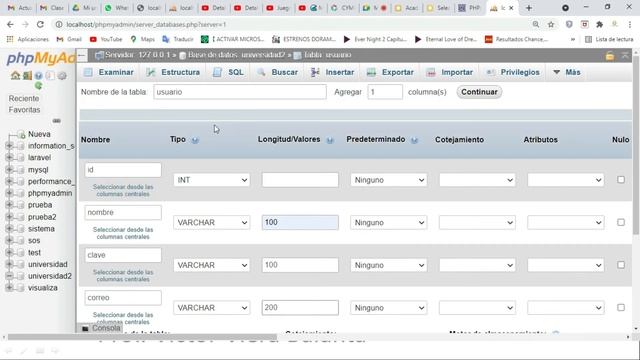Open the Maps bookmark
The width and height of the screenshot is (640, 360).
[x=142, y=39]
